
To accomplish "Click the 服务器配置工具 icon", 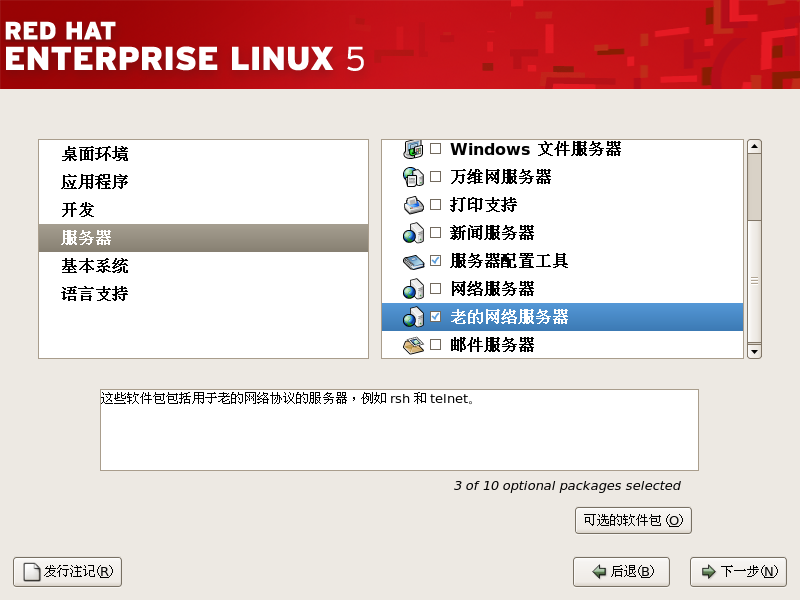I will (x=413, y=261).
